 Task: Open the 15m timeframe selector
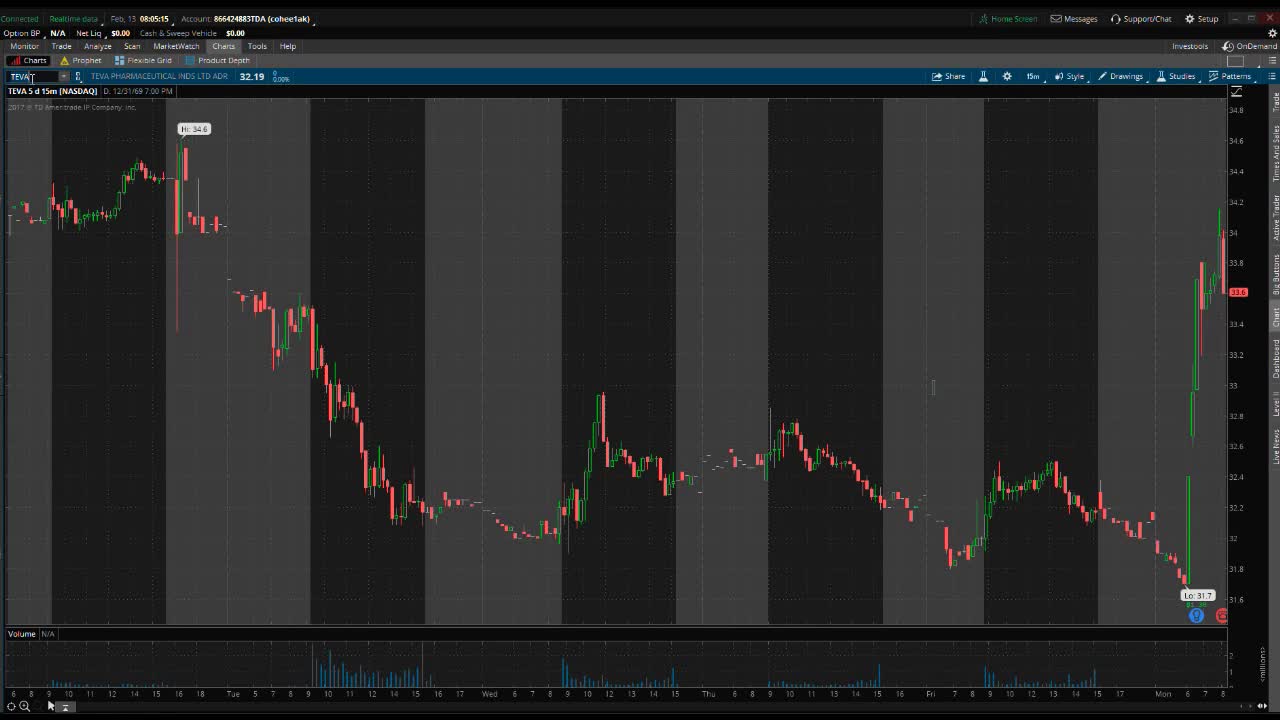point(1032,76)
